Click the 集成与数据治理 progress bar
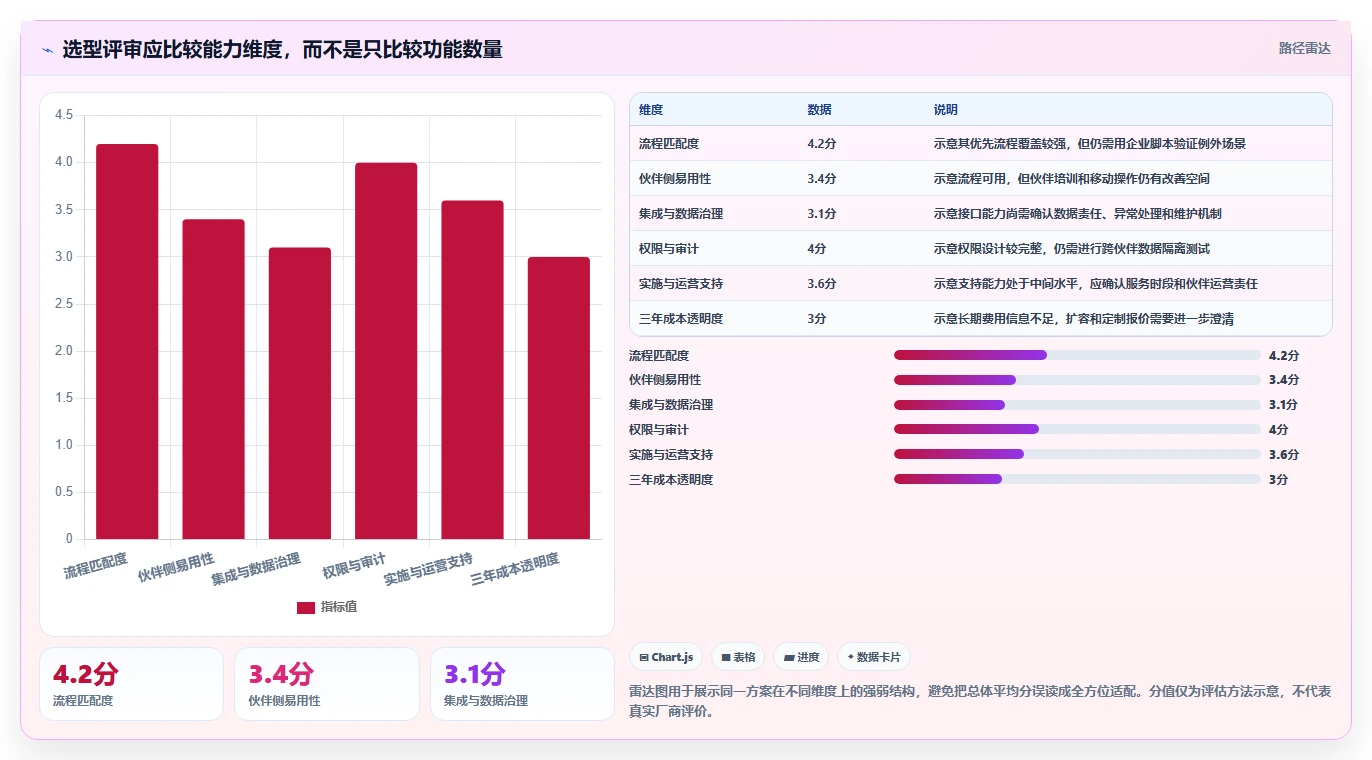The width and height of the screenshot is (1372, 760). (1077, 405)
